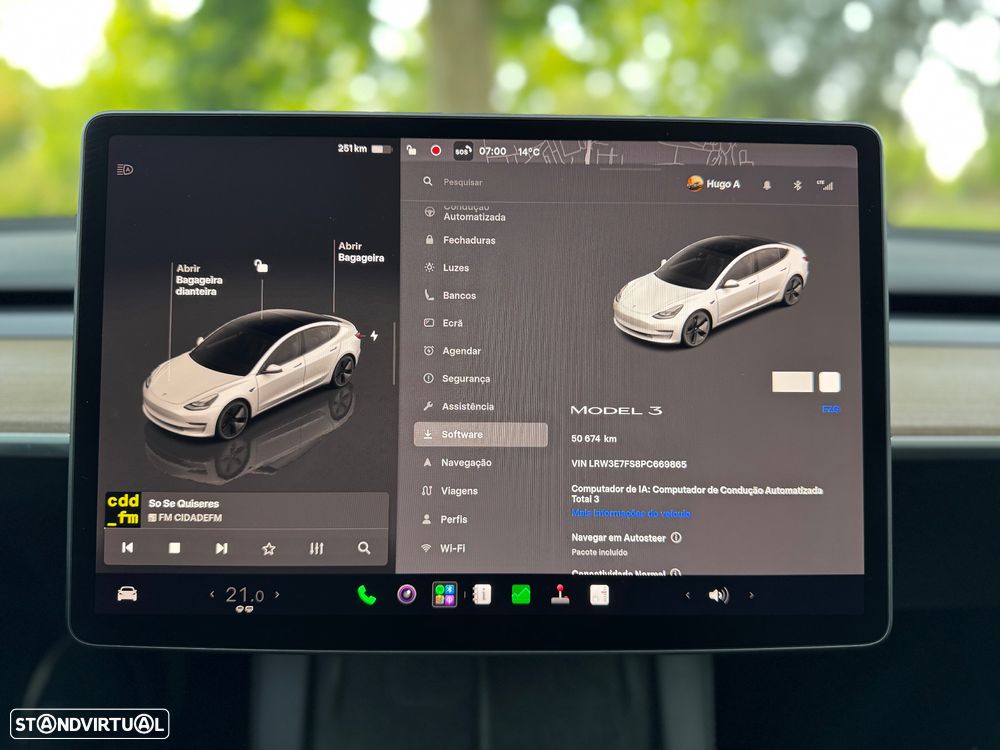The height and width of the screenshot is (750, 1000).
Task: Stop the radio playback
Action: coord(174,548)
